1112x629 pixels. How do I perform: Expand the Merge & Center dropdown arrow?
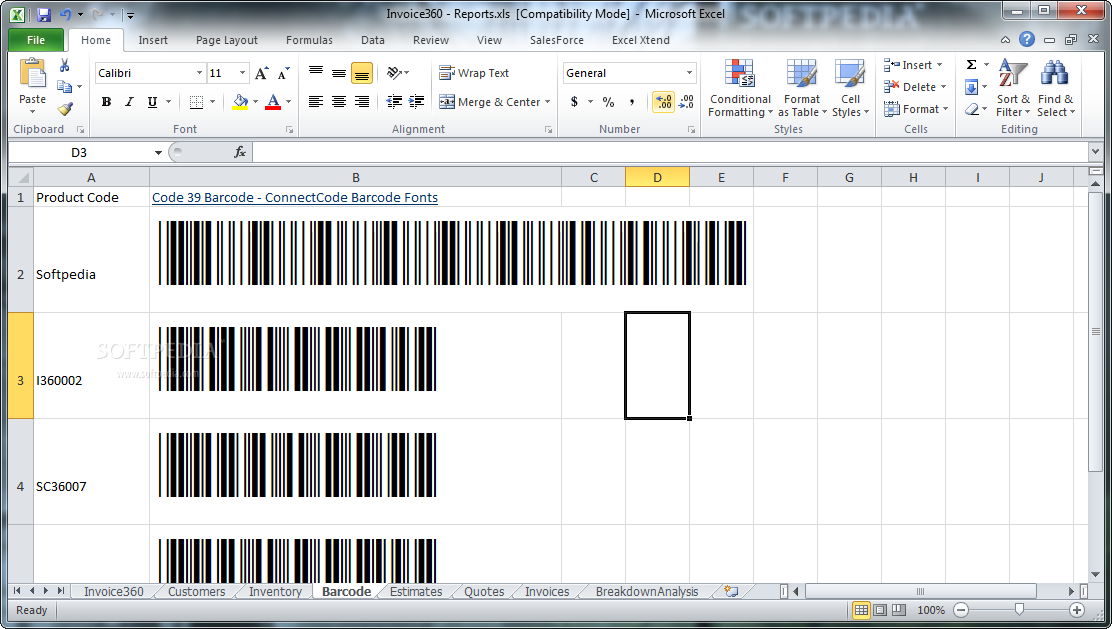(547, 102)
